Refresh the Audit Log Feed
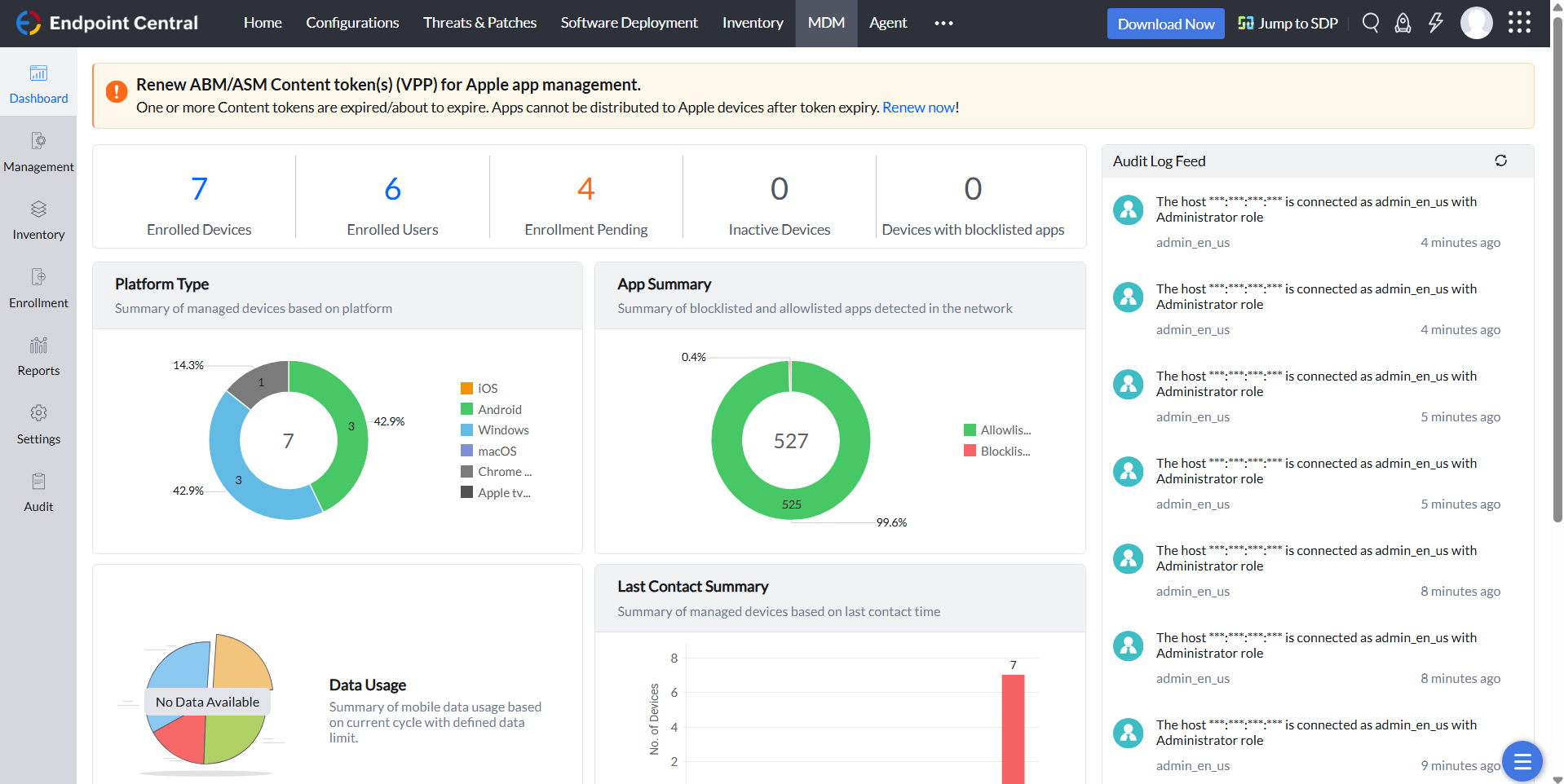The height and width of the screenshot is (784, 1564). [x=1500, y=161]
